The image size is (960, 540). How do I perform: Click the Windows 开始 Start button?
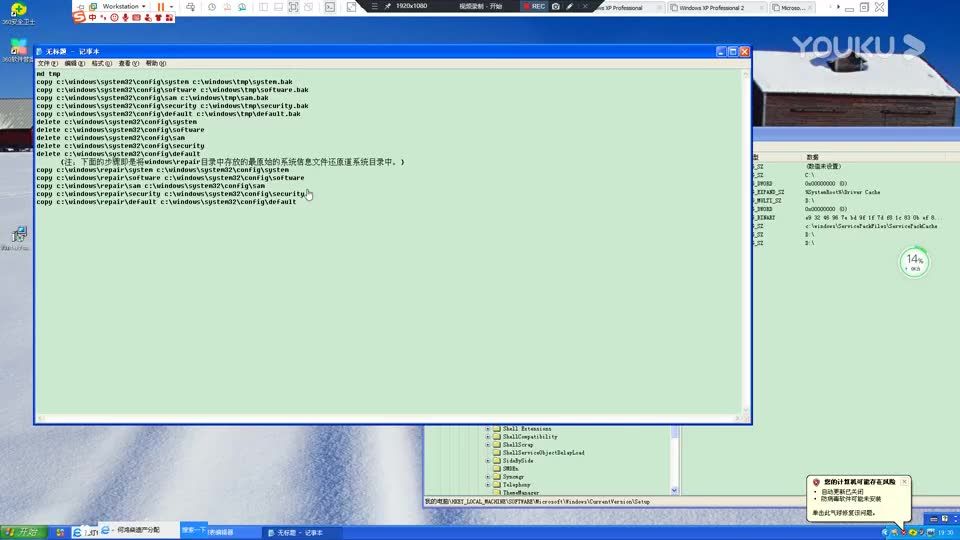coord(23,532)
